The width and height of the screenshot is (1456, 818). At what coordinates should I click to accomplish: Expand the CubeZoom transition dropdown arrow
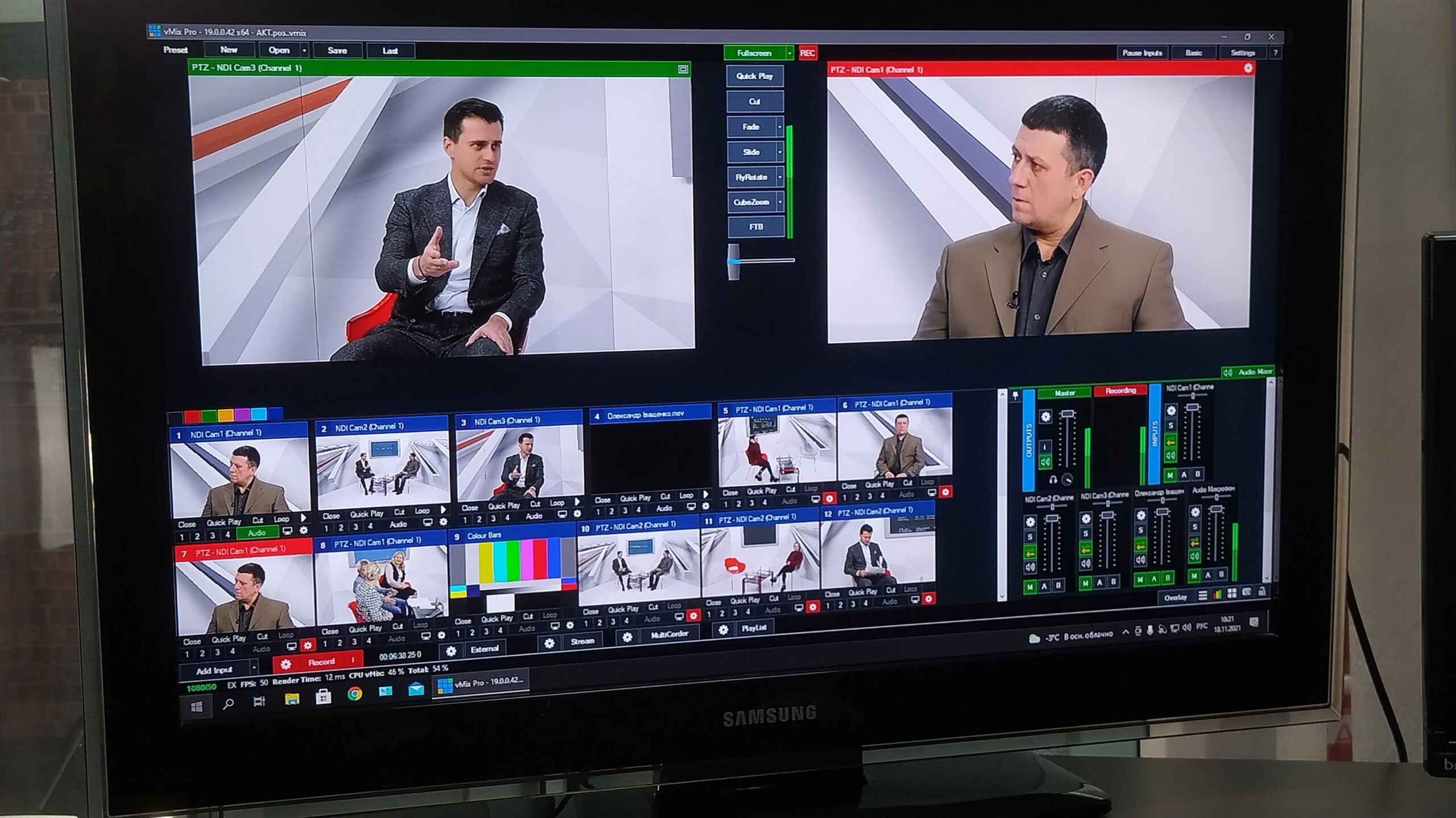click(x=780, y=202)
